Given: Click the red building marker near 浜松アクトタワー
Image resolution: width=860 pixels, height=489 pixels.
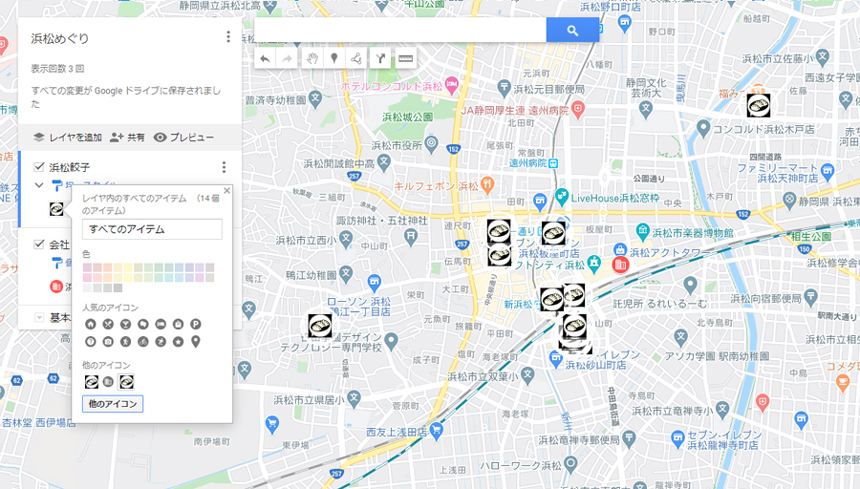Looking at the screenshot, I should click(x=620, y=265).
